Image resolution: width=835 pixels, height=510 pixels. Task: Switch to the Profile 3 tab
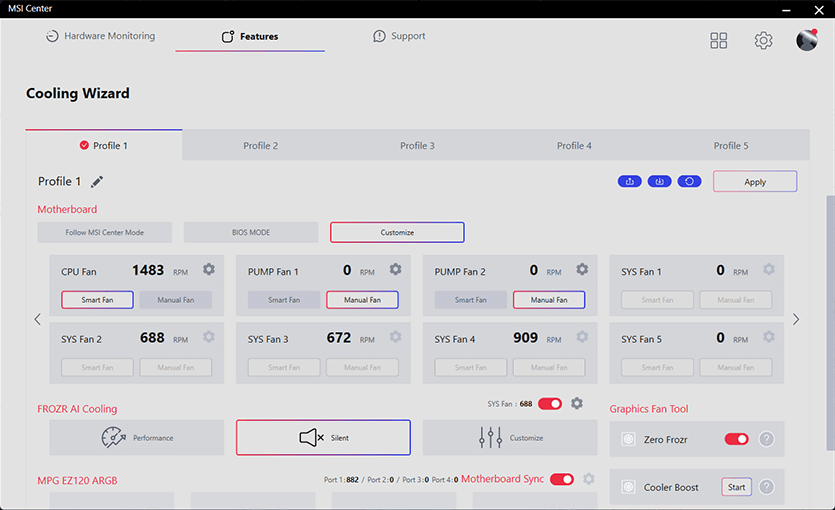[417, 146]
